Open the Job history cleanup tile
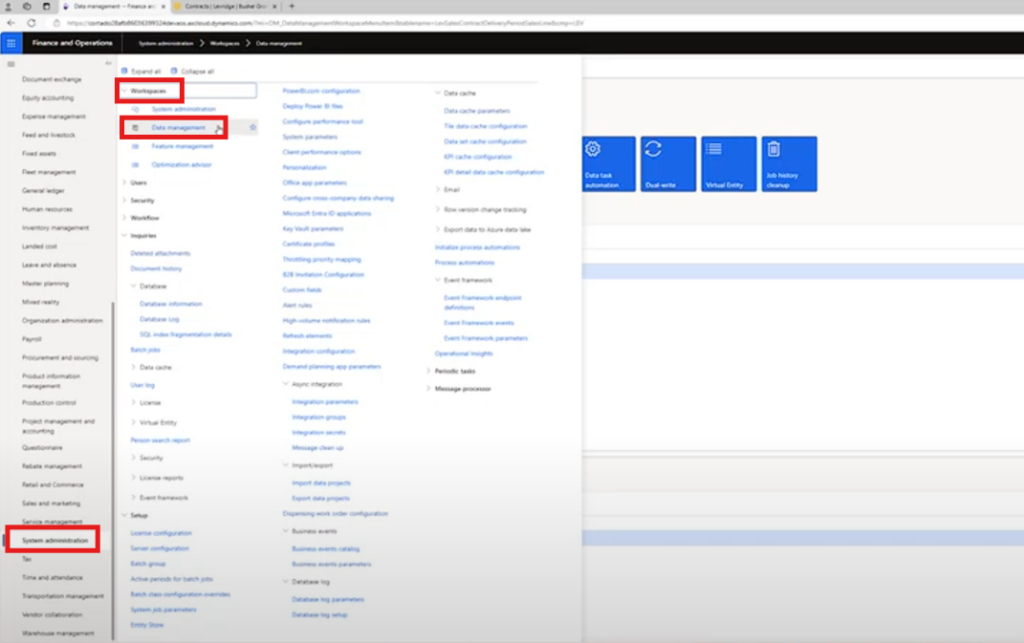Image resolution: width=1024 pixels, height=643 pixels. (x=788, y=164)
